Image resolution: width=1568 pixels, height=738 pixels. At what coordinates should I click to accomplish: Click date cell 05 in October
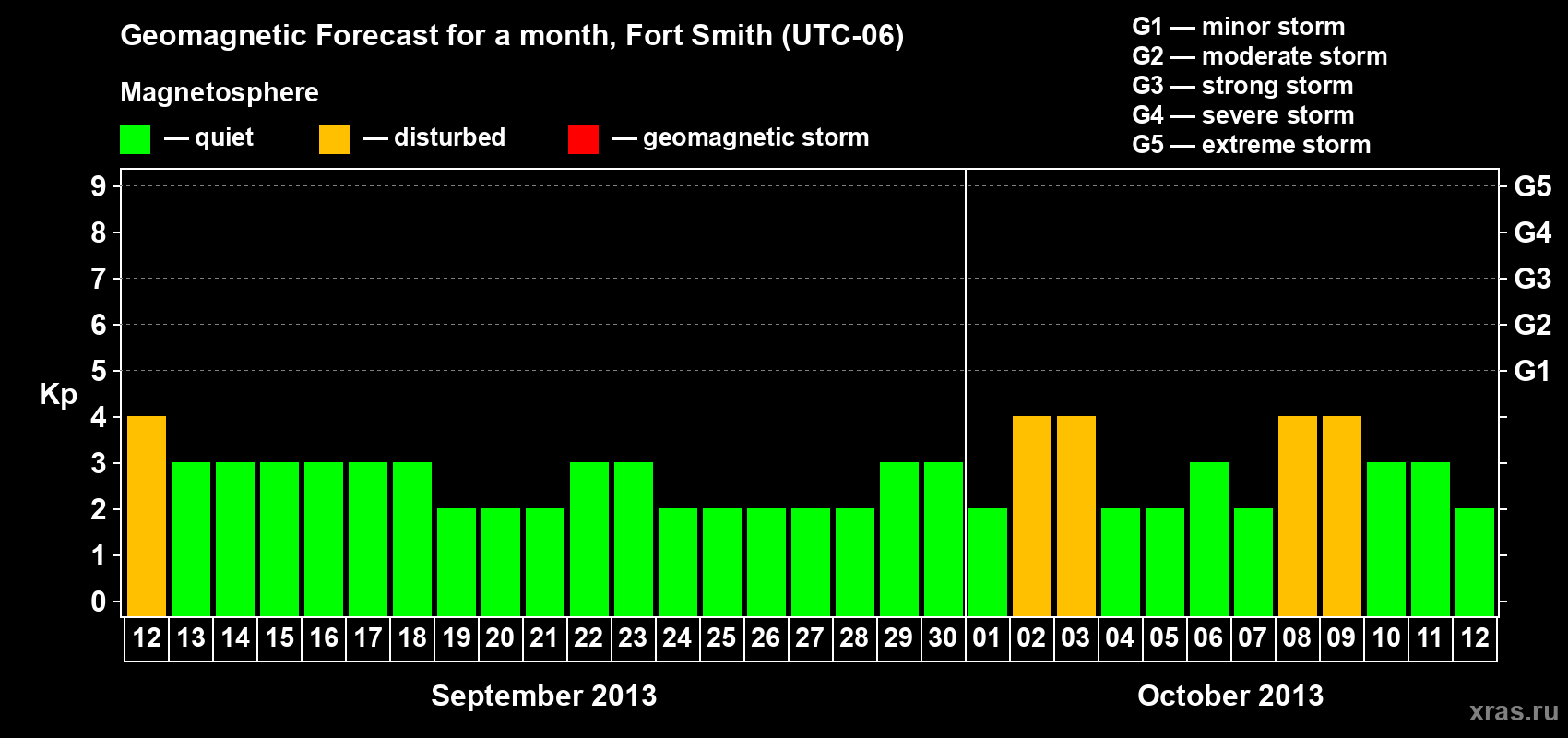1165,638
